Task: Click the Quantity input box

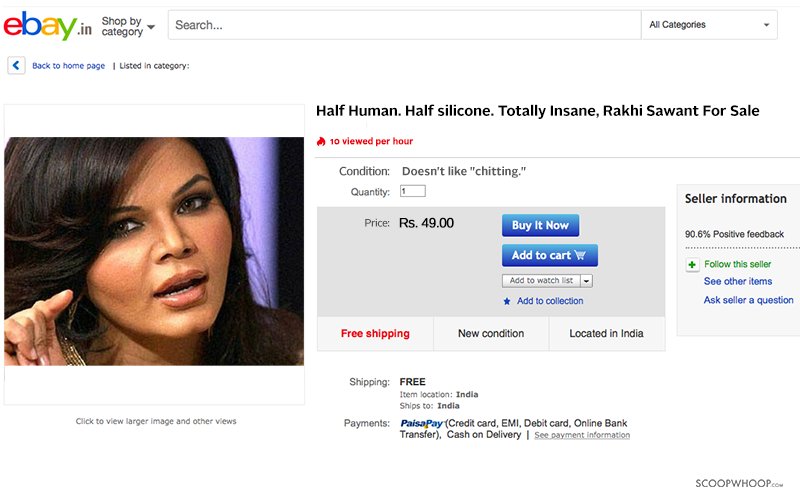Action: [413, 191]
